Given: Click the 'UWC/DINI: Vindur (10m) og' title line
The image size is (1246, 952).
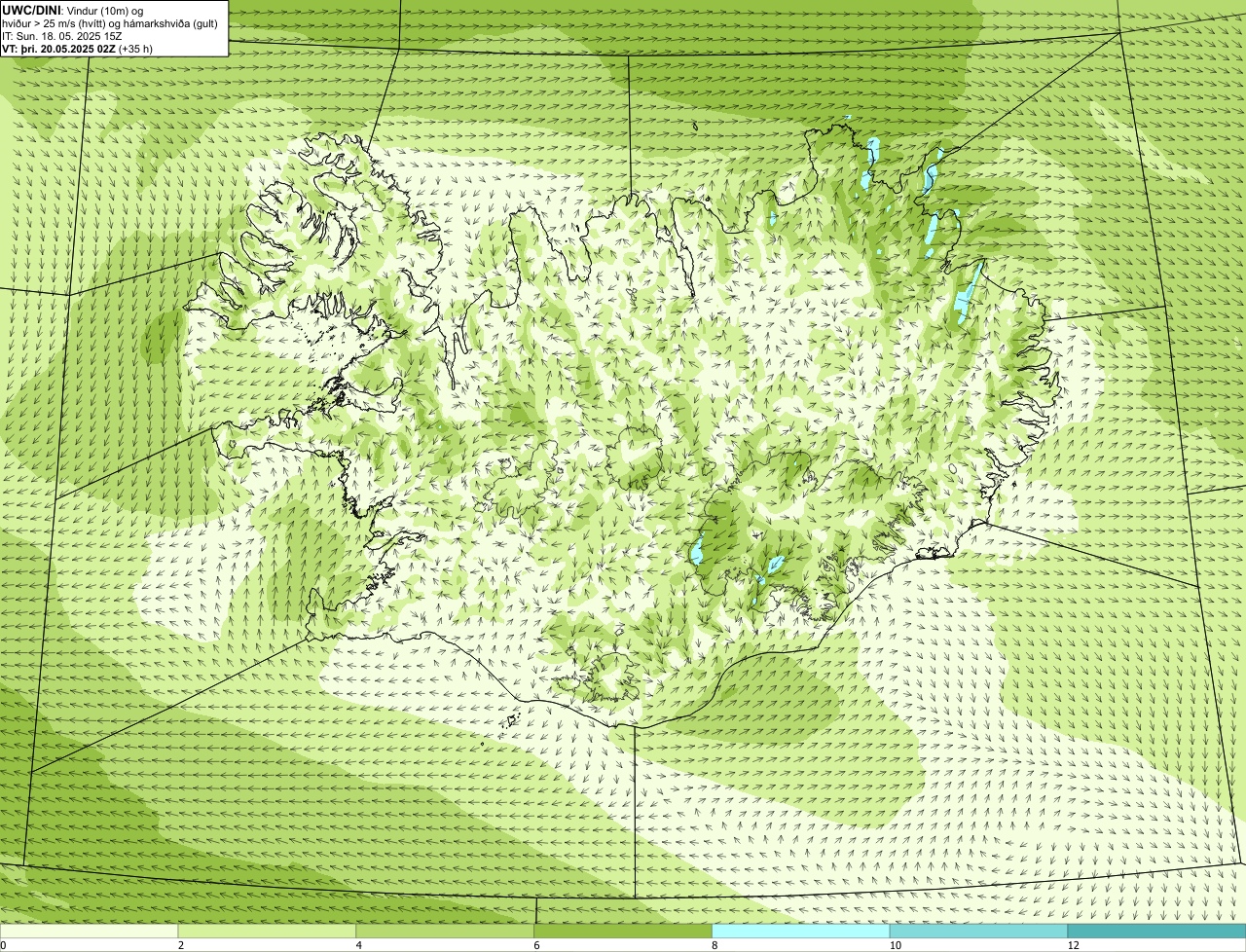Looking at the screenshot, I should (x=73, y=10).
